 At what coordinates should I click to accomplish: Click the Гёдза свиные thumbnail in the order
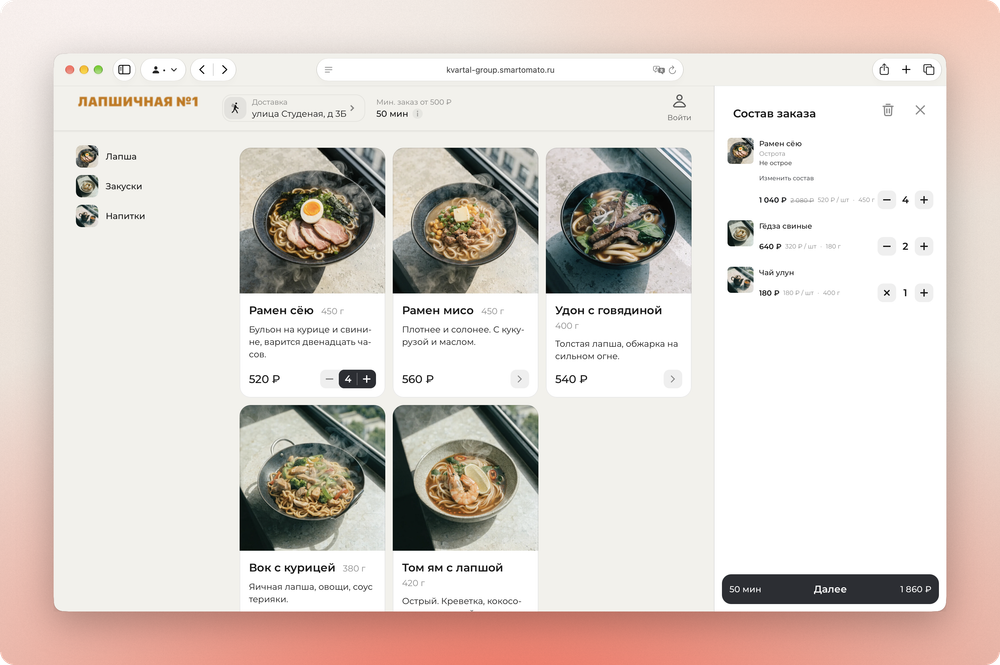tap(740, 233)
